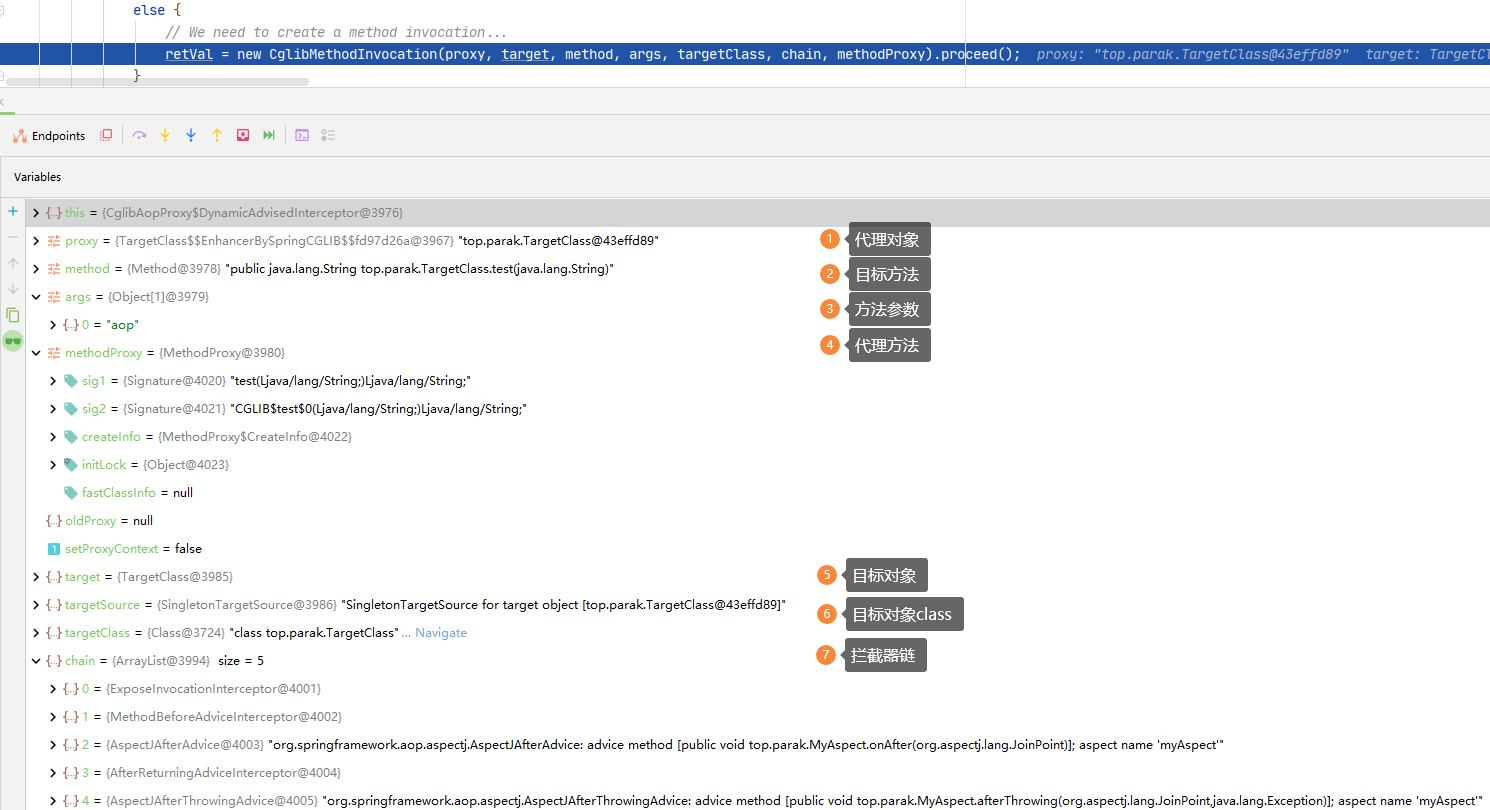Toggle the green glasses watches icon
The image size is (1490, 810).
(x=13, y=341)
